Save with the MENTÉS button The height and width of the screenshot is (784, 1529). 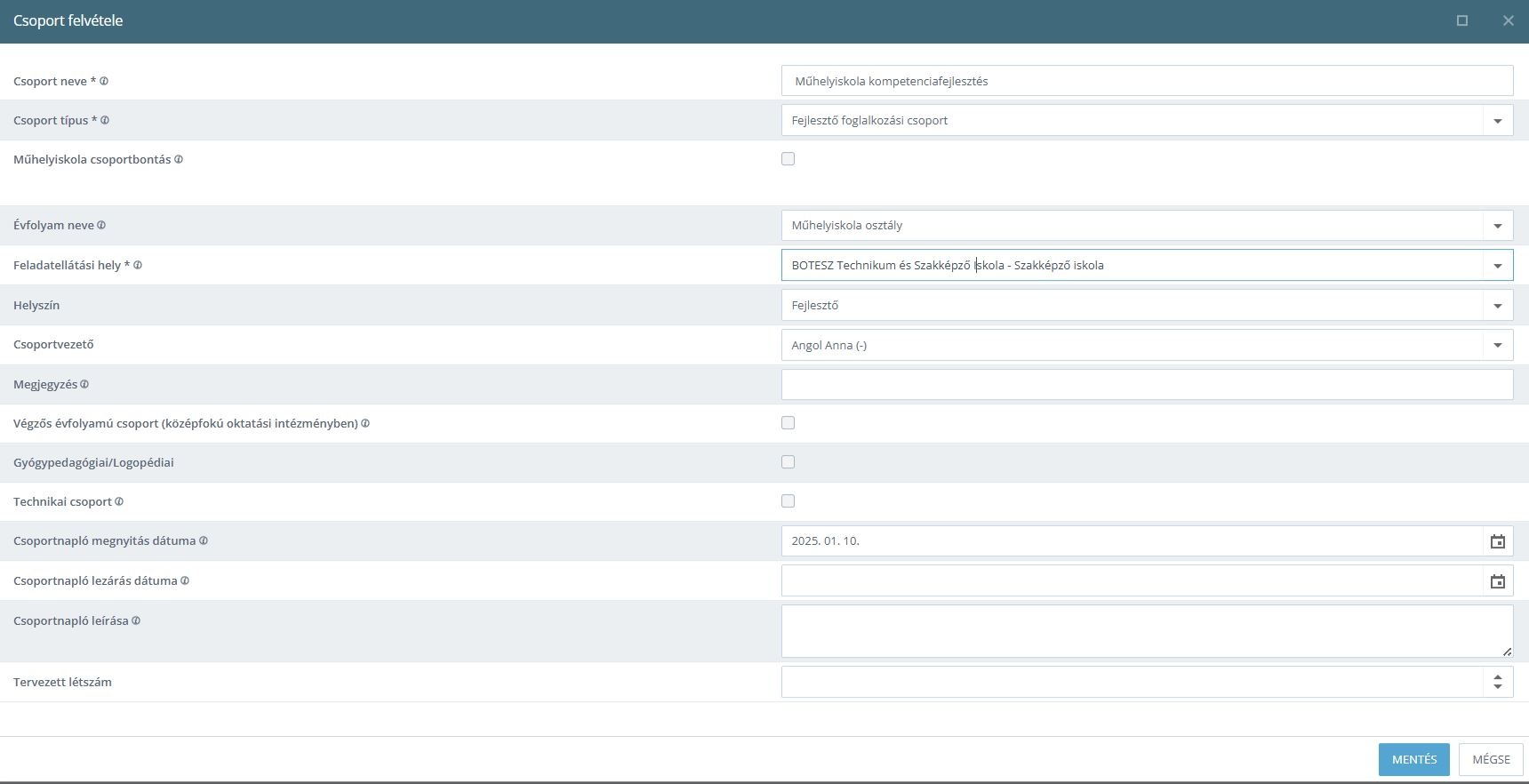(x=1414, y=759)
